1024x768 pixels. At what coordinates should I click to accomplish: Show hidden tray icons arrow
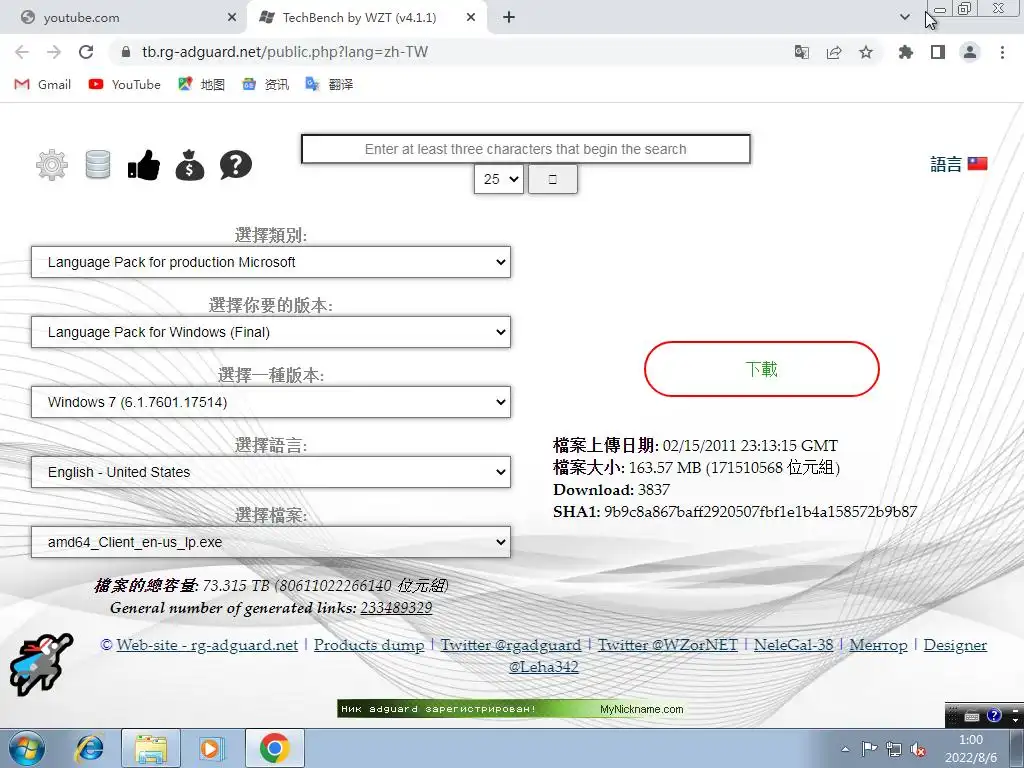(846, 749)
